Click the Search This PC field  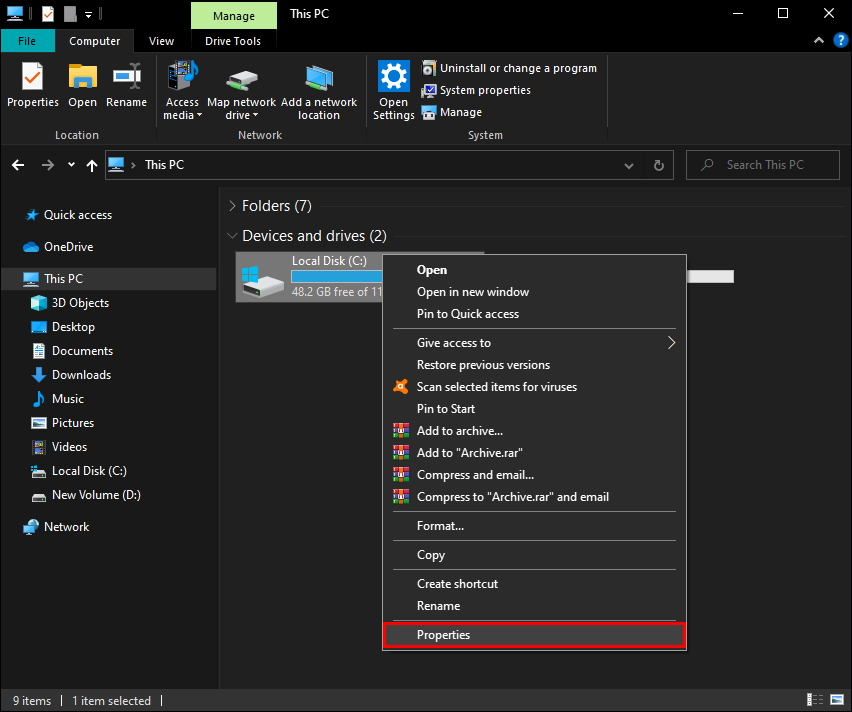click(x=765, y=165)
